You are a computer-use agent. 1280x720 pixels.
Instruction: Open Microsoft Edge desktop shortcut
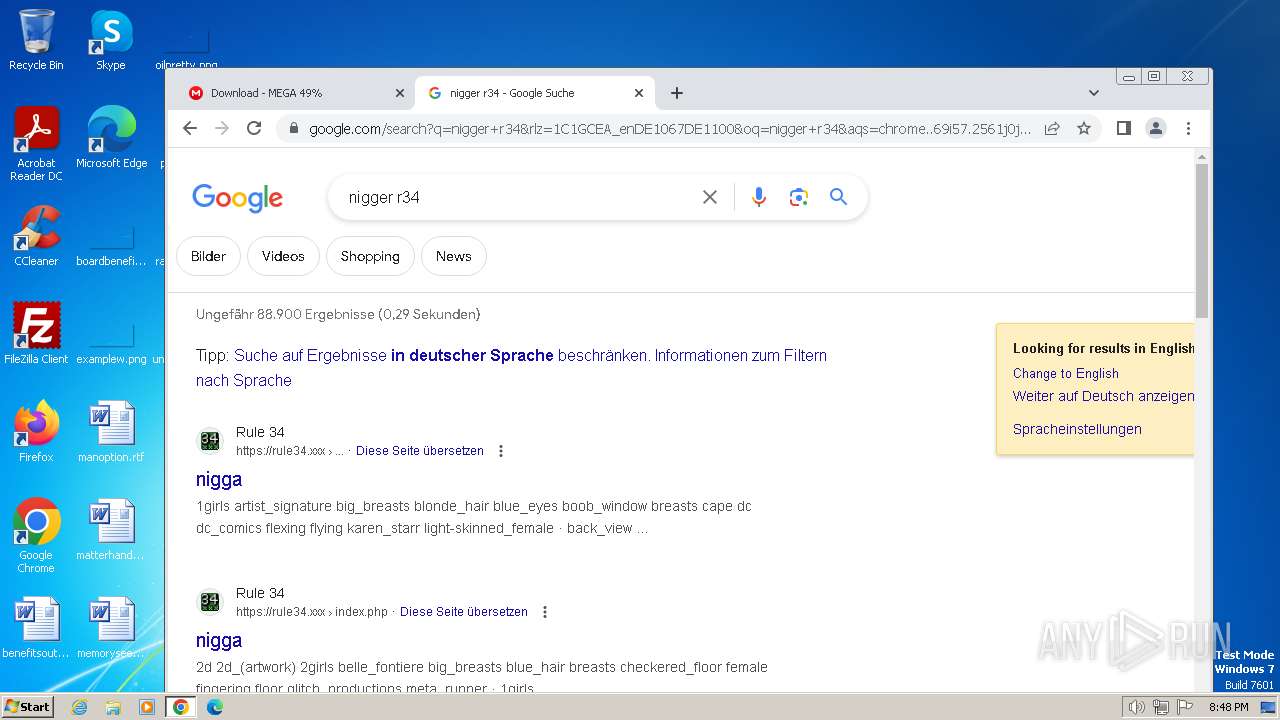111,137
